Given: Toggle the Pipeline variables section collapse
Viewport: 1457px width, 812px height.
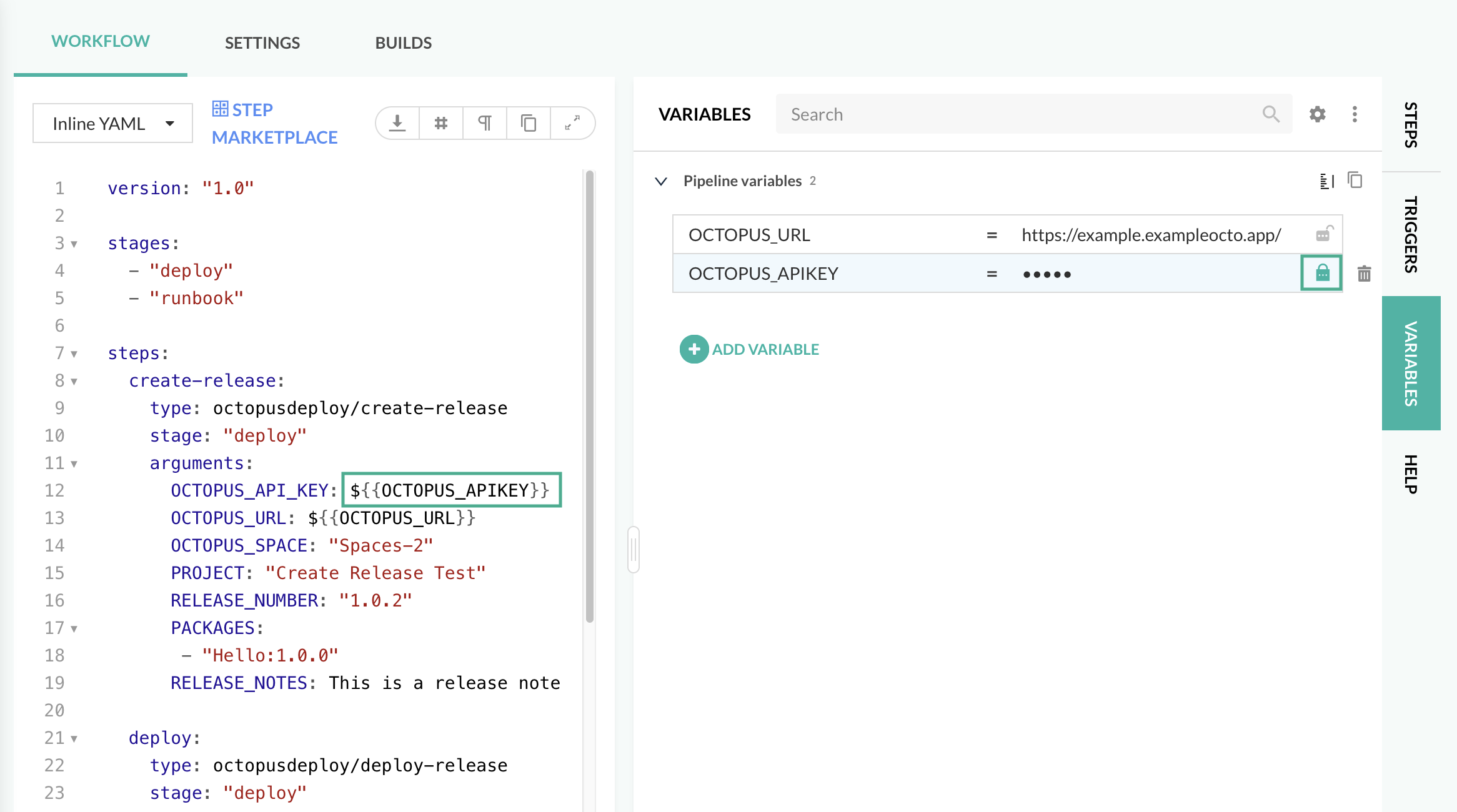Looking at the screenshot, I should (x=662, y=181).
